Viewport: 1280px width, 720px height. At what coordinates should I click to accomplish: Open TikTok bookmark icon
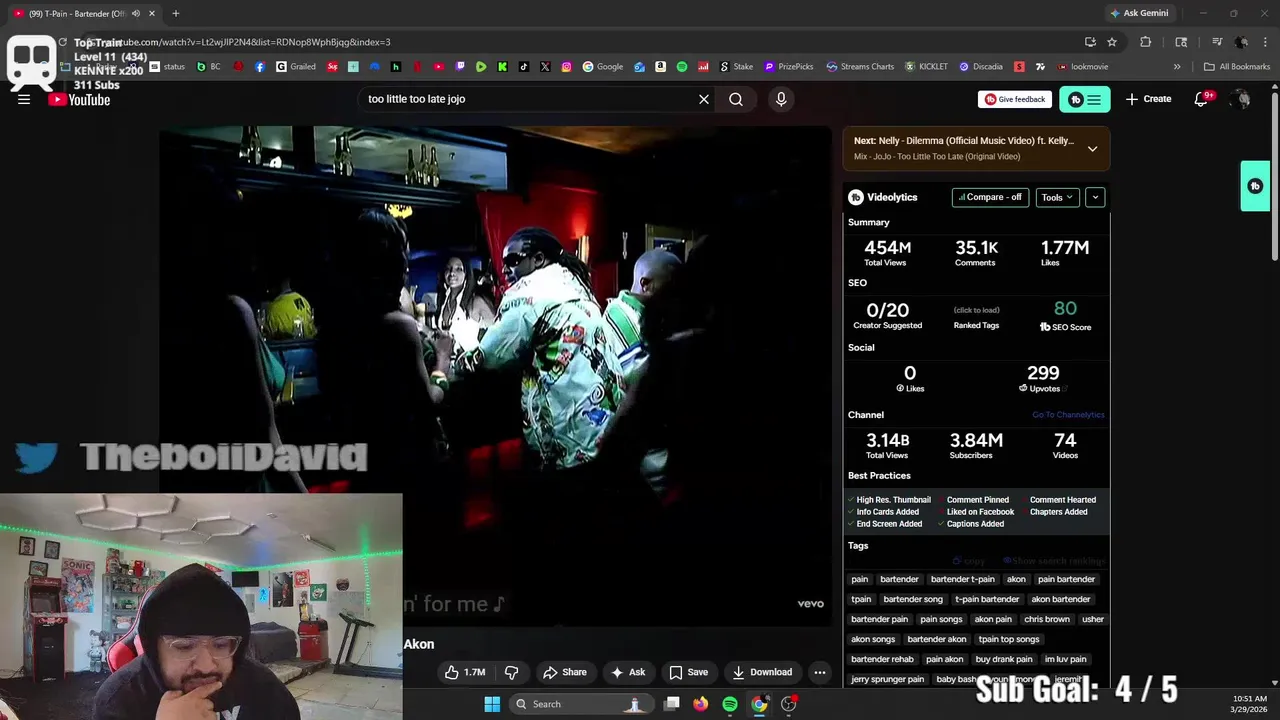(x=524, y=67)
